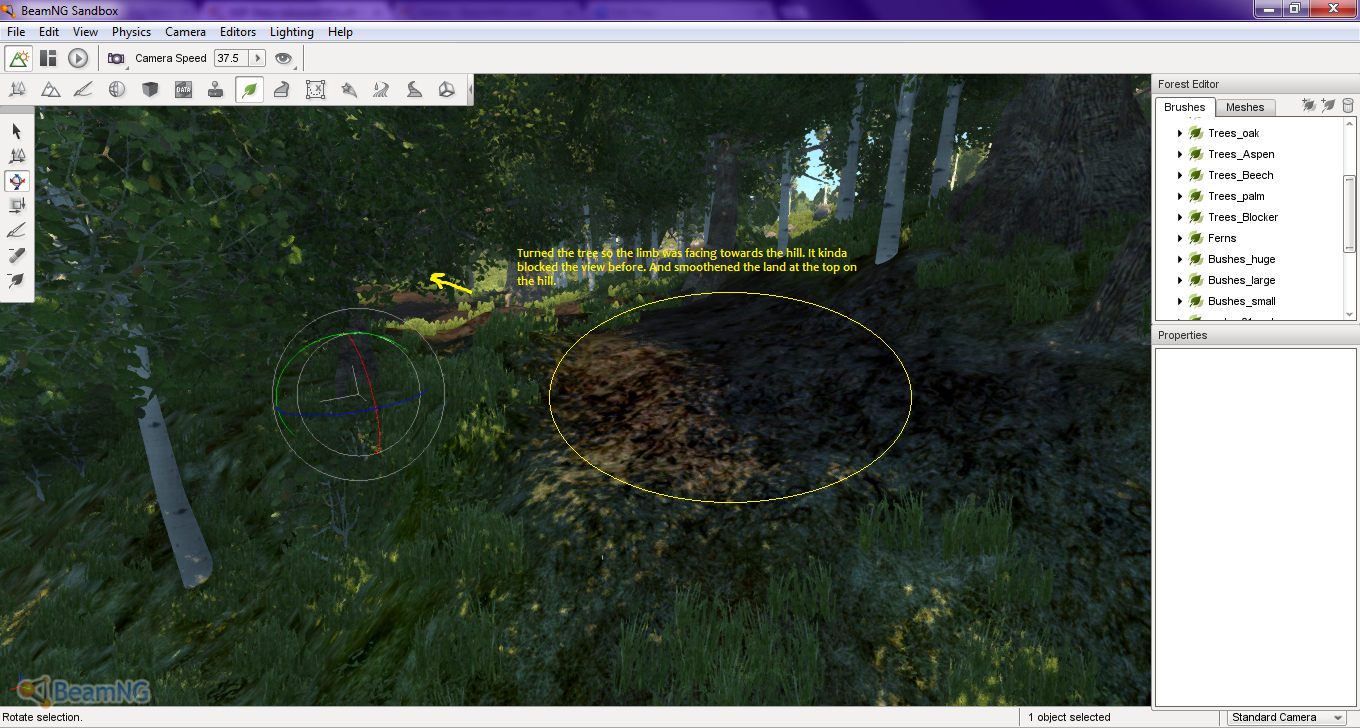Open the View menu
The height and width of the screenshot is (728, 1360).
[x=85, y=32]
